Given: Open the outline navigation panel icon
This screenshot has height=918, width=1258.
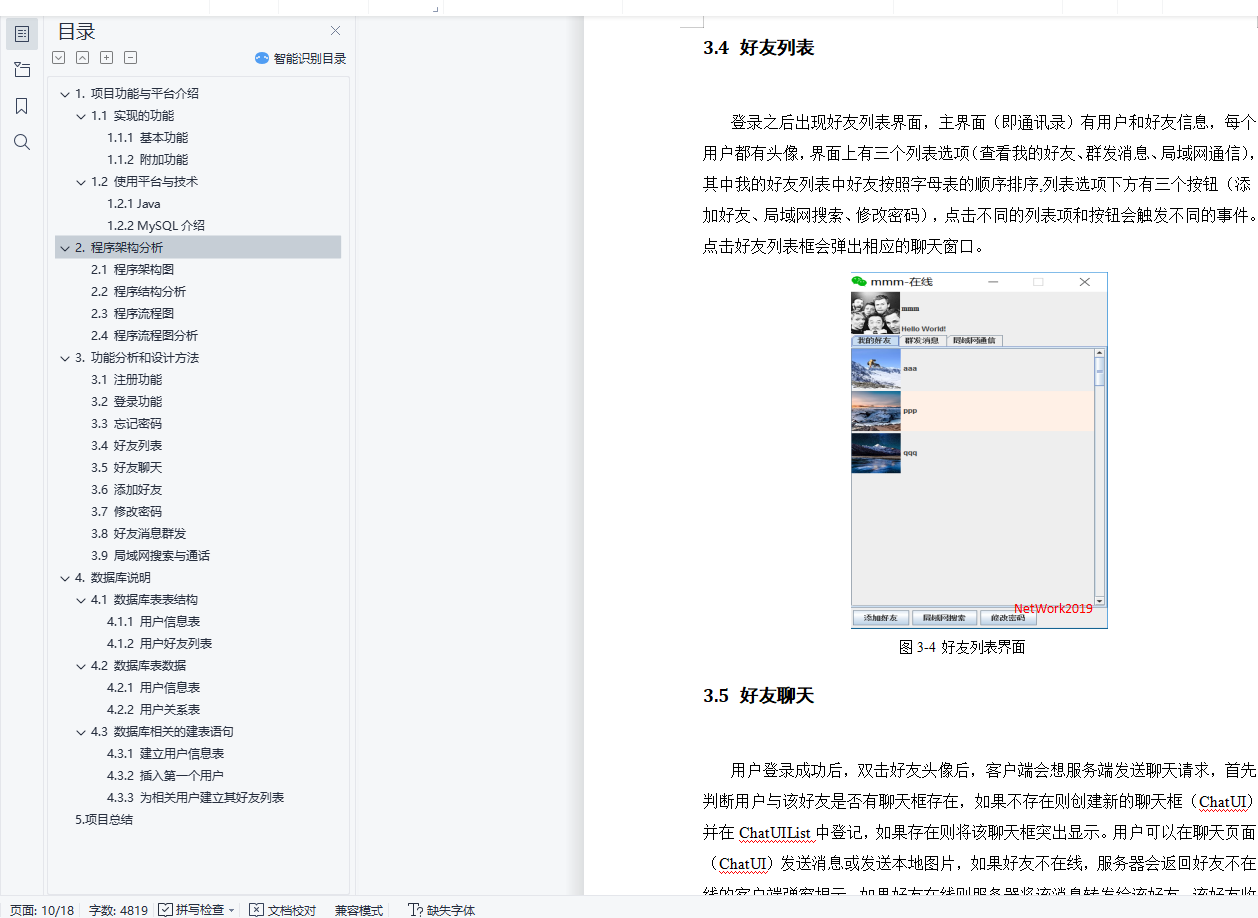Looking at the screenshot, I should [x=22, y=34].
